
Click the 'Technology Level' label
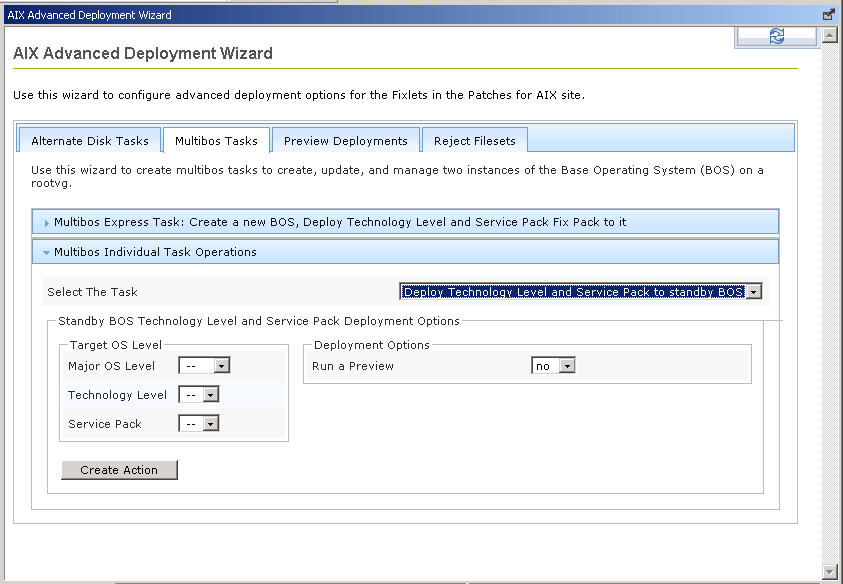117,395
